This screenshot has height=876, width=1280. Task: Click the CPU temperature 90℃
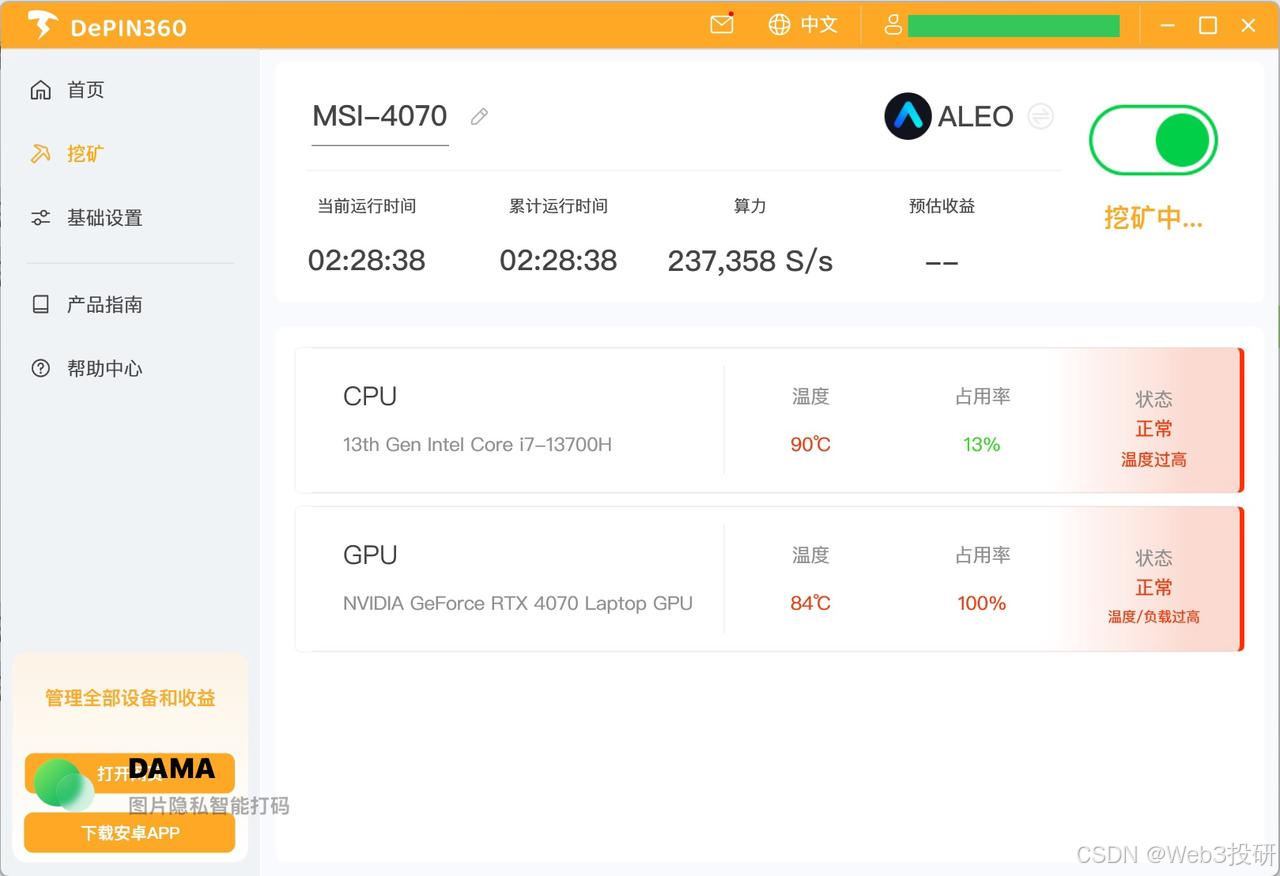811,444
